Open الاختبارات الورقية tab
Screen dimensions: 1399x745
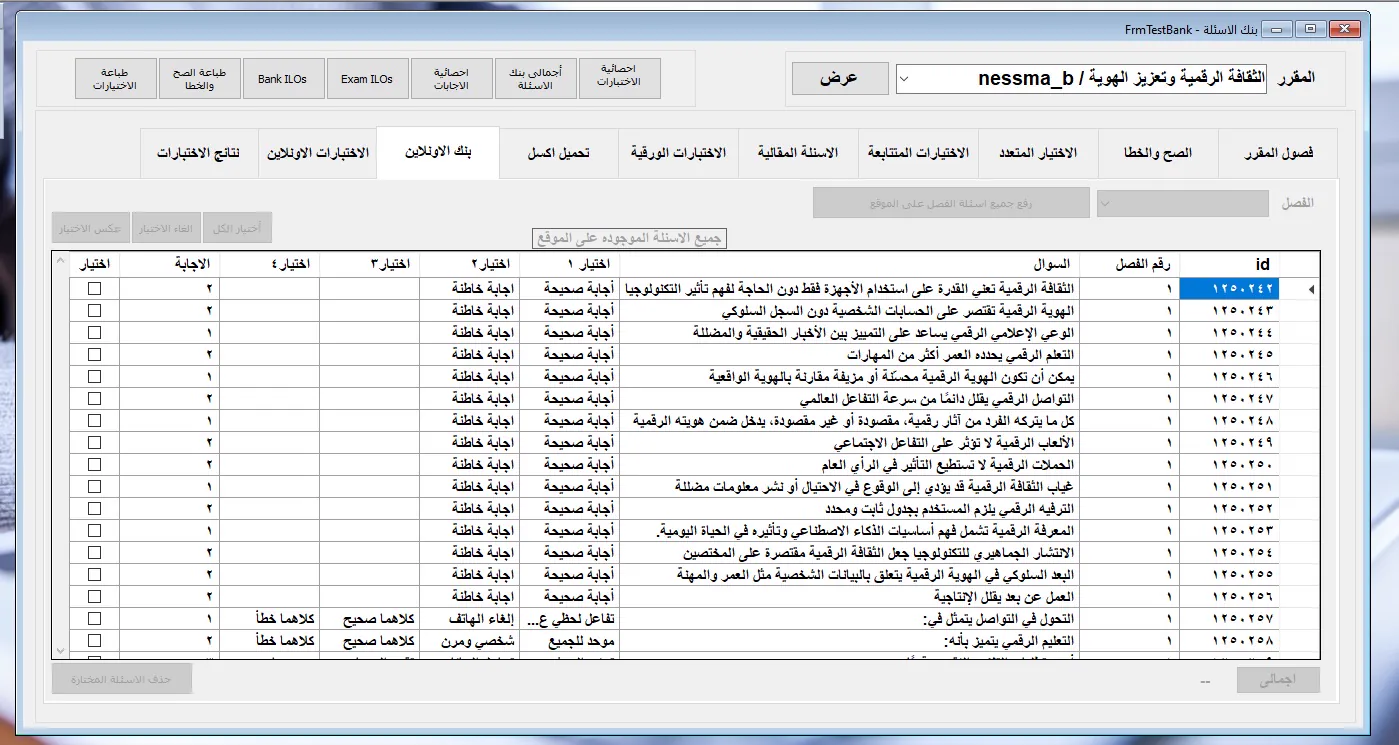pyautogui.click(x=678, y=153)
